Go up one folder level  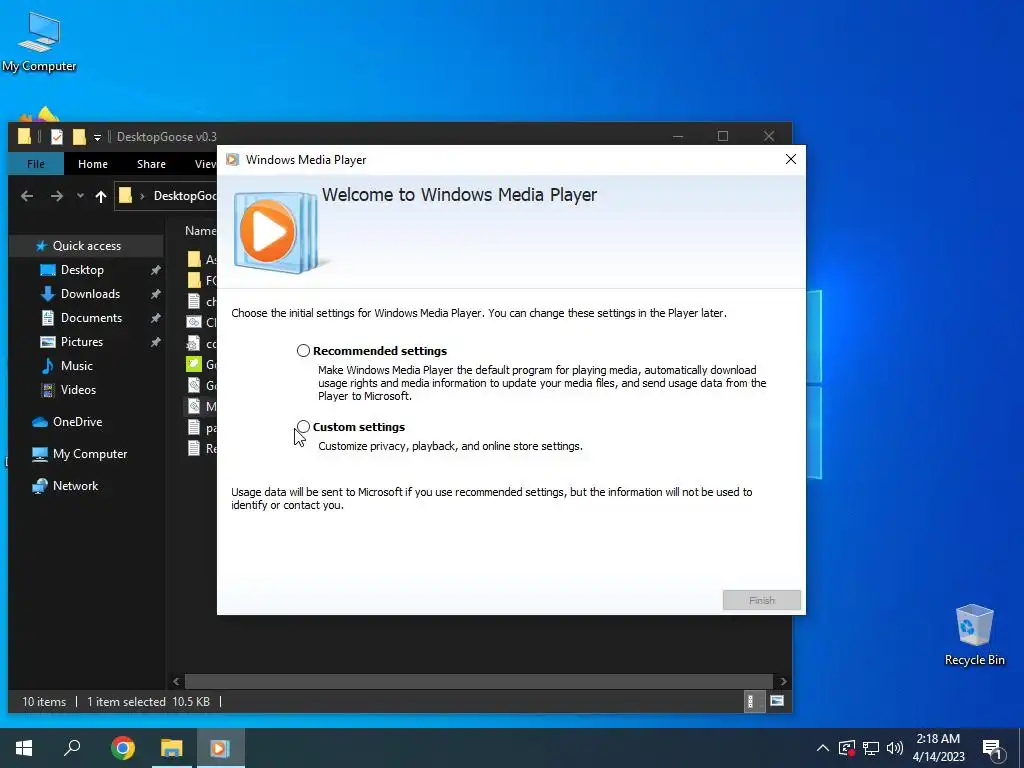pyautogui.click(x=101, y=196)
